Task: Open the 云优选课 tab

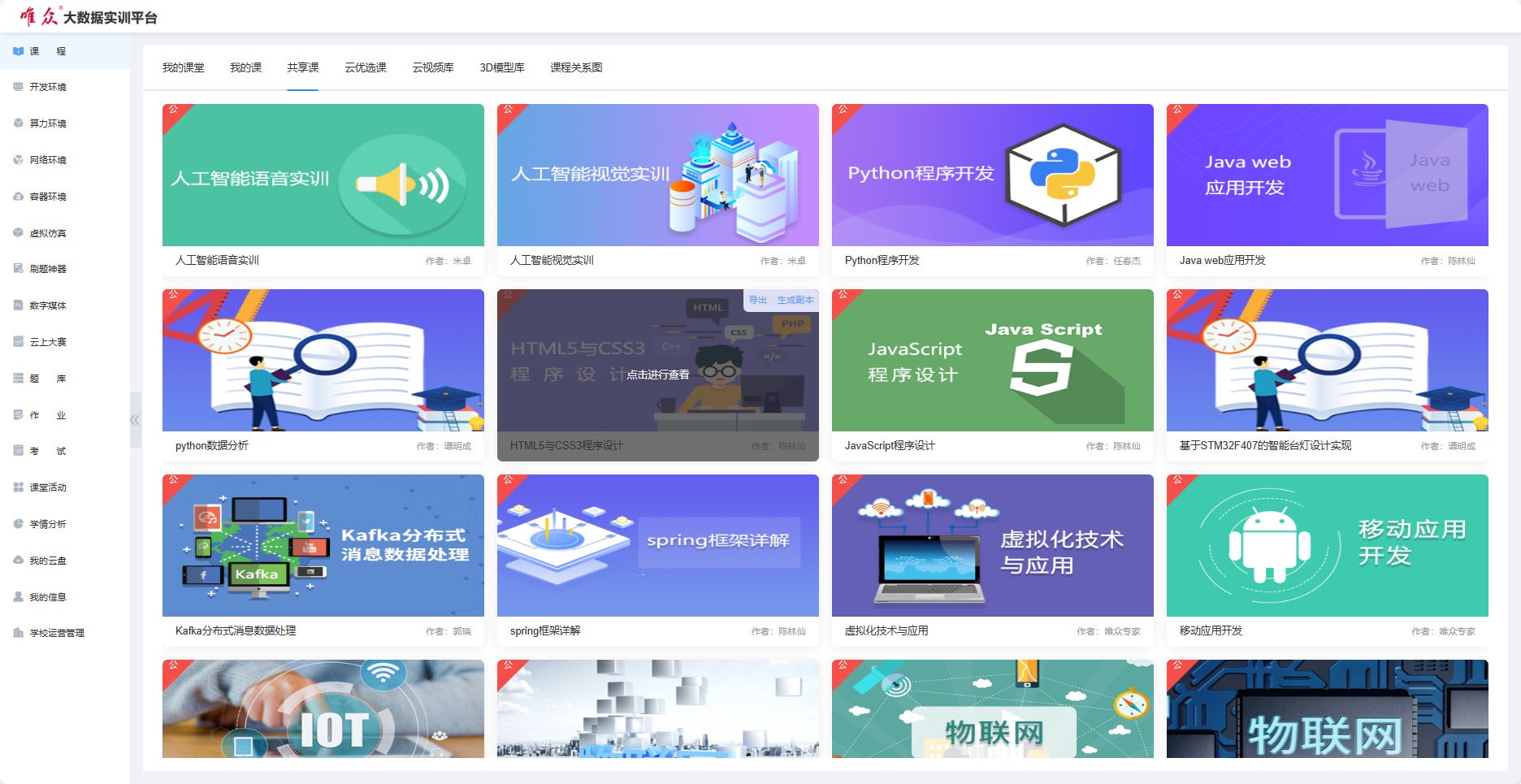Action: coord(365,68)
